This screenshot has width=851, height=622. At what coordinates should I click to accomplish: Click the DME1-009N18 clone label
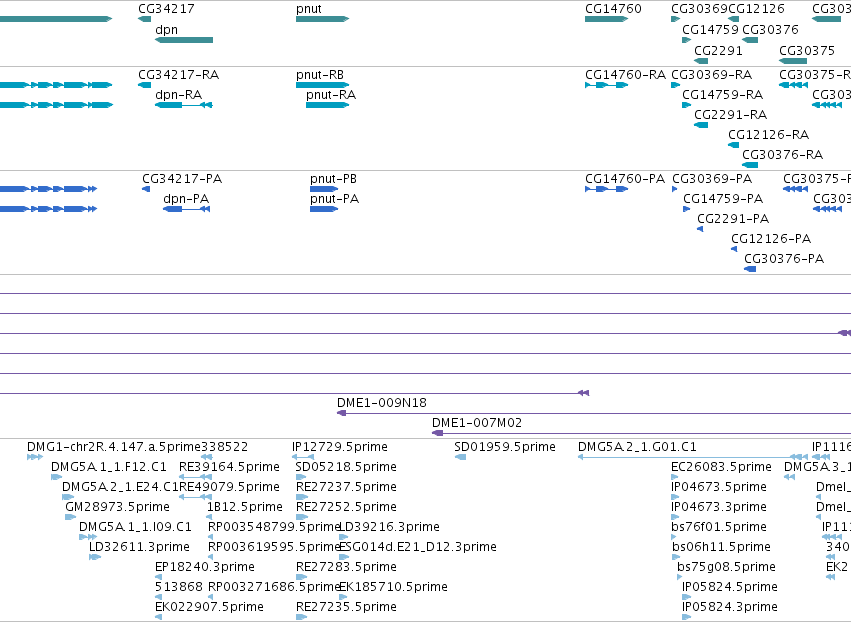[x=382, y=403]
